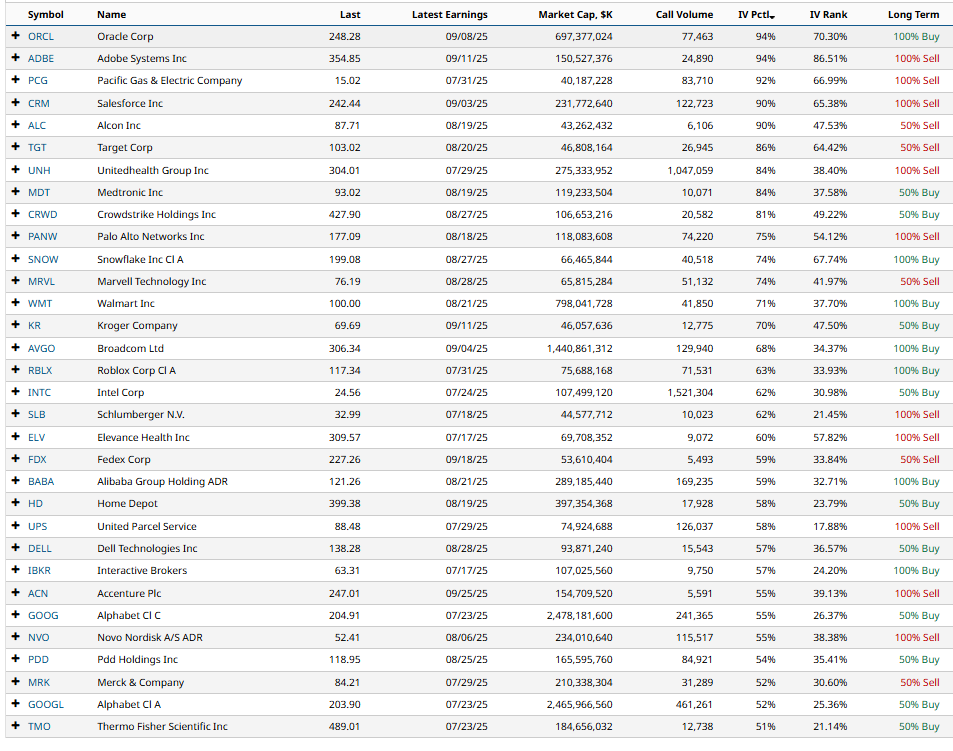
Task: Sort by Call Volume column
Action: click(684, 15)
